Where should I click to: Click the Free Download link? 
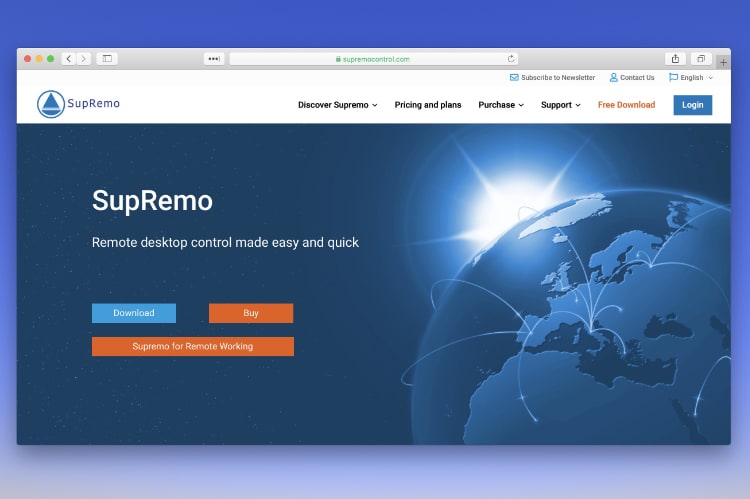pyautogui.click(x=626, y=105)
